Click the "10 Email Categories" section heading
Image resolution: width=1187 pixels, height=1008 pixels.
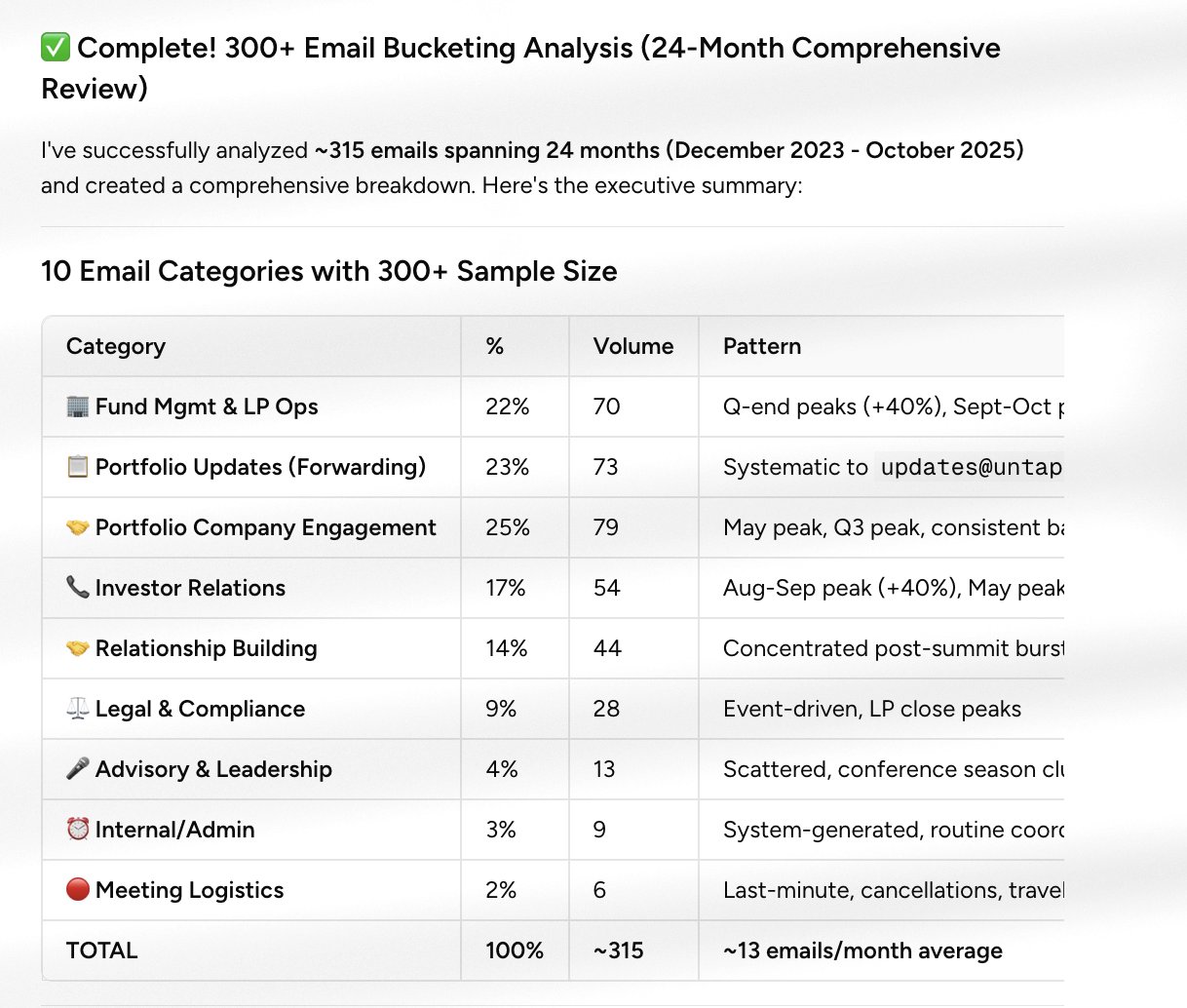(328, 271)
